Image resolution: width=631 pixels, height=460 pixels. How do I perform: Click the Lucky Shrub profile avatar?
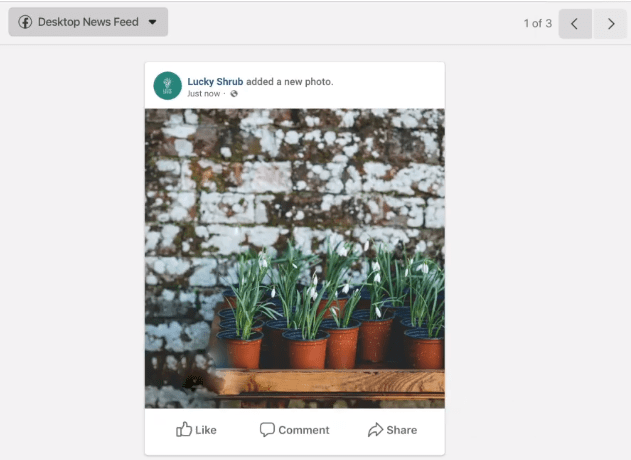point(167,86)
